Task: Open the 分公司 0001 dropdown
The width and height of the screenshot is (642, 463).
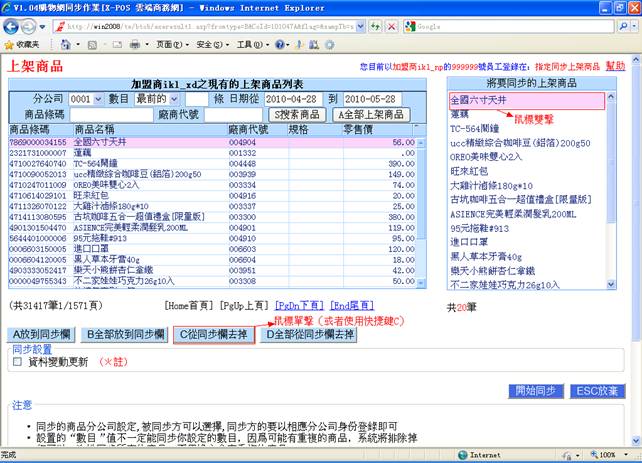Action: click(x=85, y=100)
